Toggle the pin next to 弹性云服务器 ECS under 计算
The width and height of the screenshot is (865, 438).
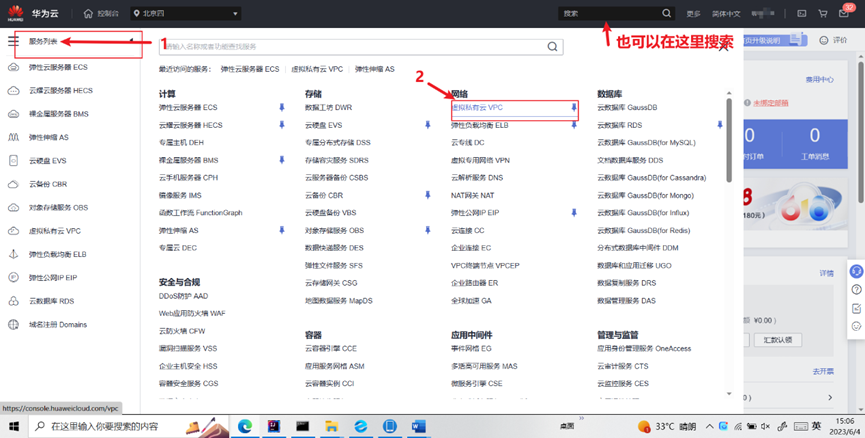point(282,107)
